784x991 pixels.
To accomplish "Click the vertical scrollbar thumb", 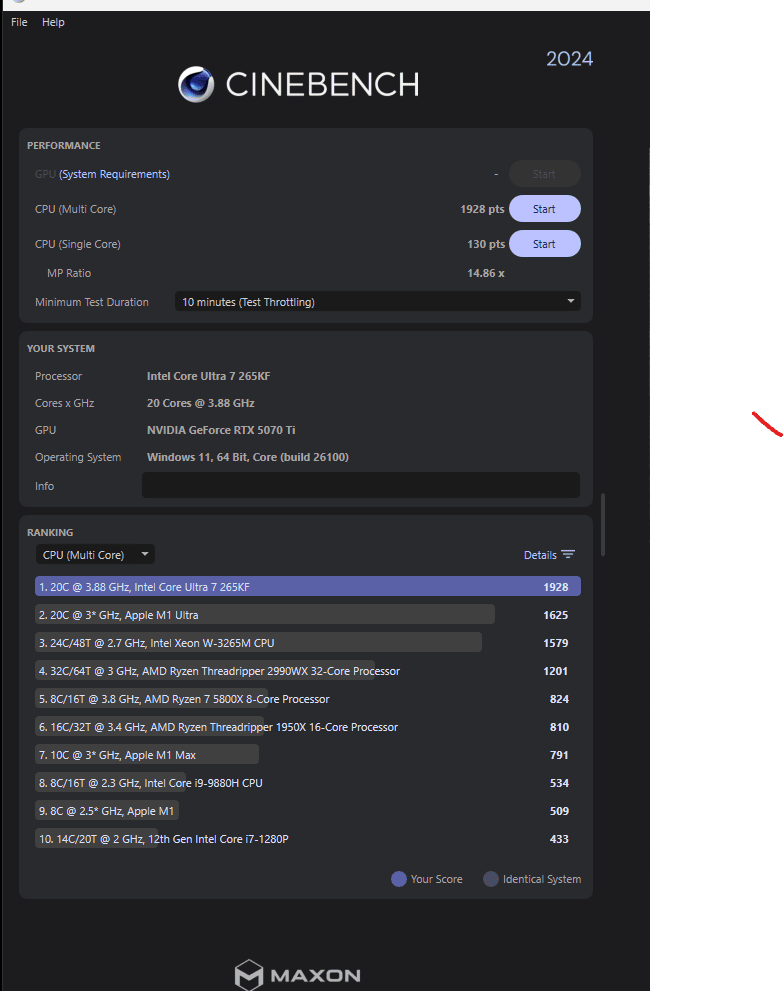I will 603,525.
